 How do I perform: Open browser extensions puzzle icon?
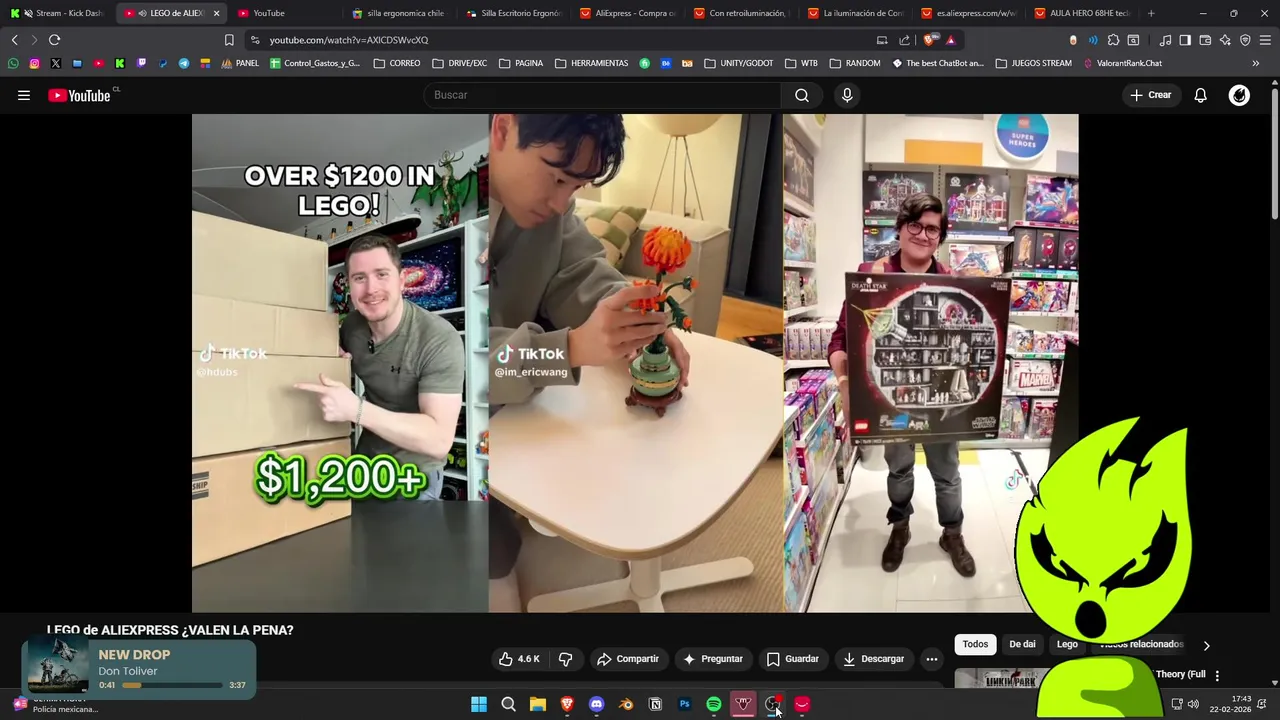pyautogui.click(x=1113, y=40)
